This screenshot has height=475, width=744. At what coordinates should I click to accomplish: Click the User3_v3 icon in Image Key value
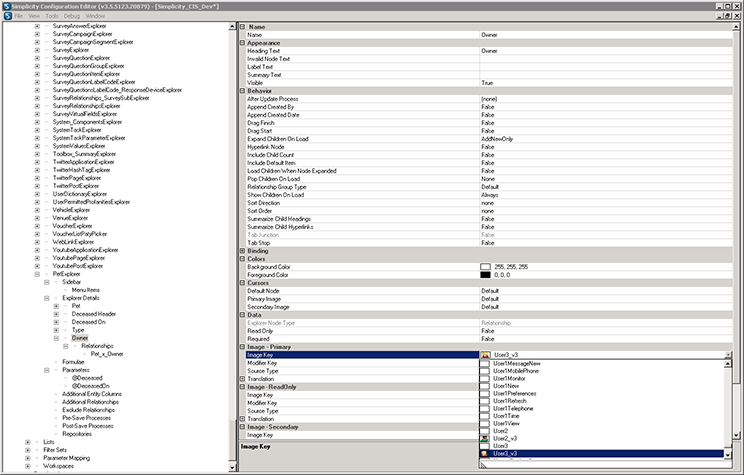485,355
